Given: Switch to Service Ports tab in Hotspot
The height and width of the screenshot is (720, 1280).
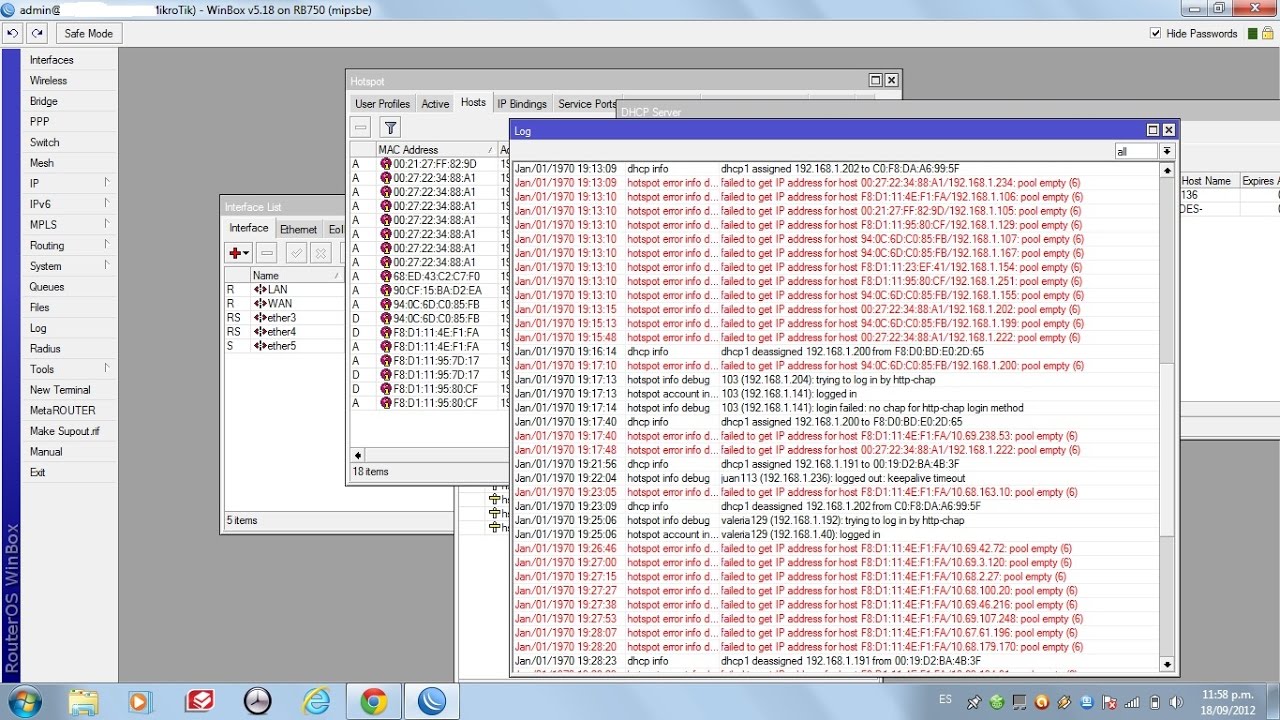Looking at the screenshot, I should click(587, 104).
